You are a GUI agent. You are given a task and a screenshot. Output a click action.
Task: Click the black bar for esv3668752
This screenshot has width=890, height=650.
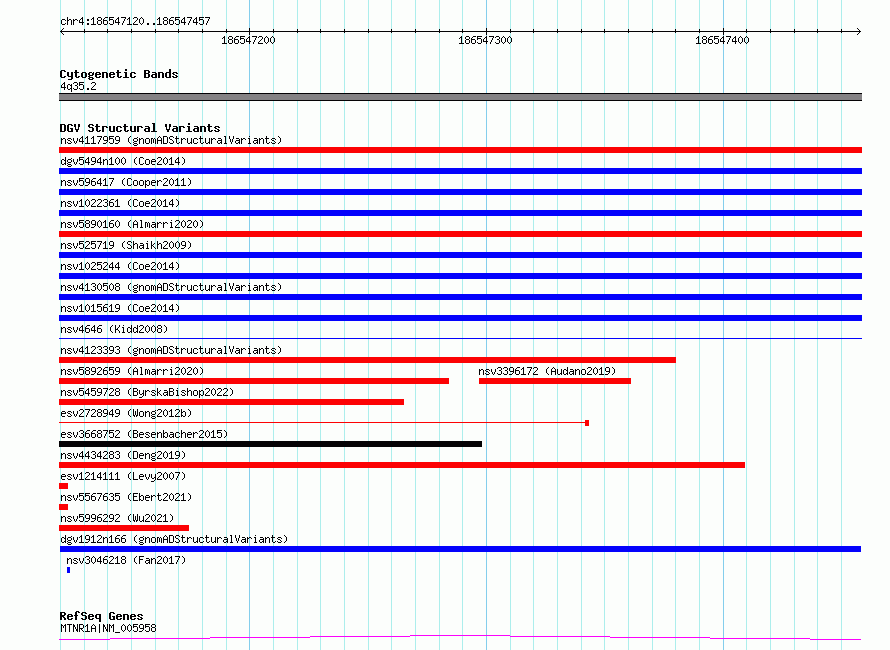coord(270,444)
